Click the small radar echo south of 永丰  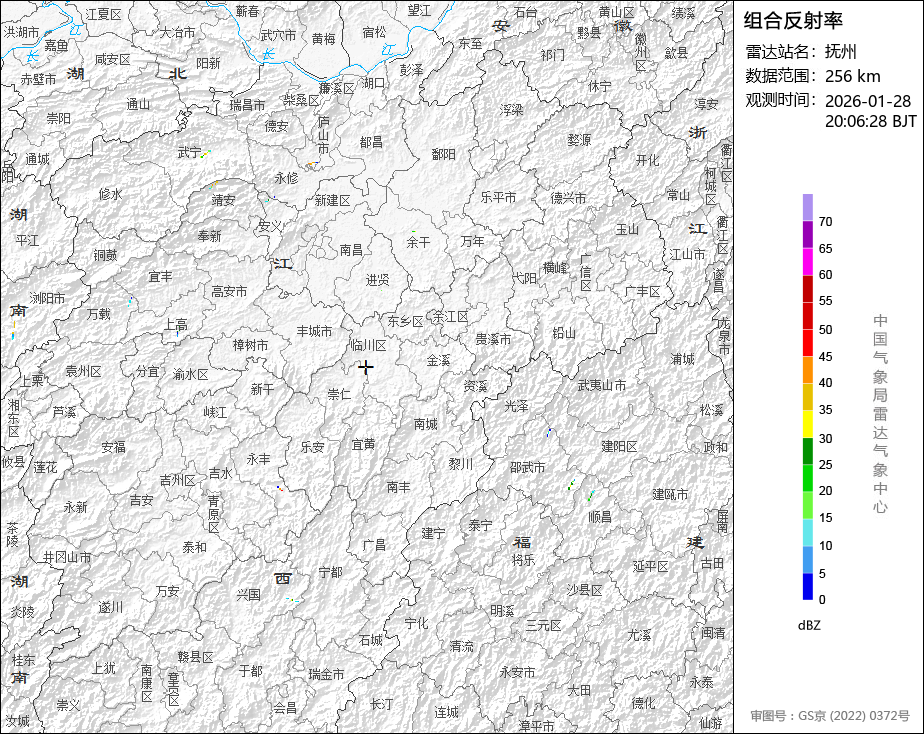coord(279,488)
